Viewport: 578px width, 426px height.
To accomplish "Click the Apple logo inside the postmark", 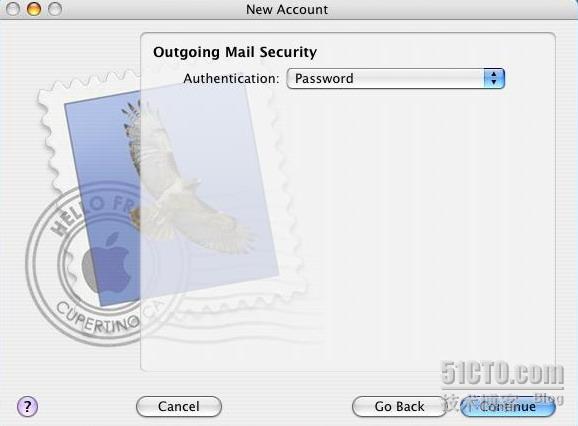I will (x=106, y=262).
